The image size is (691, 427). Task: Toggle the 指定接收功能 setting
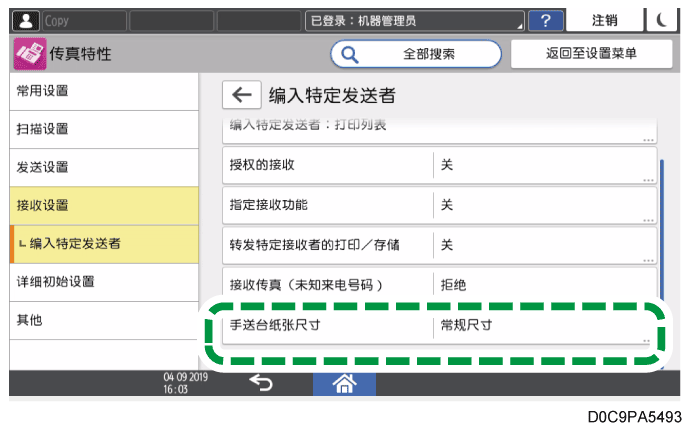click(x=438, y=205)
